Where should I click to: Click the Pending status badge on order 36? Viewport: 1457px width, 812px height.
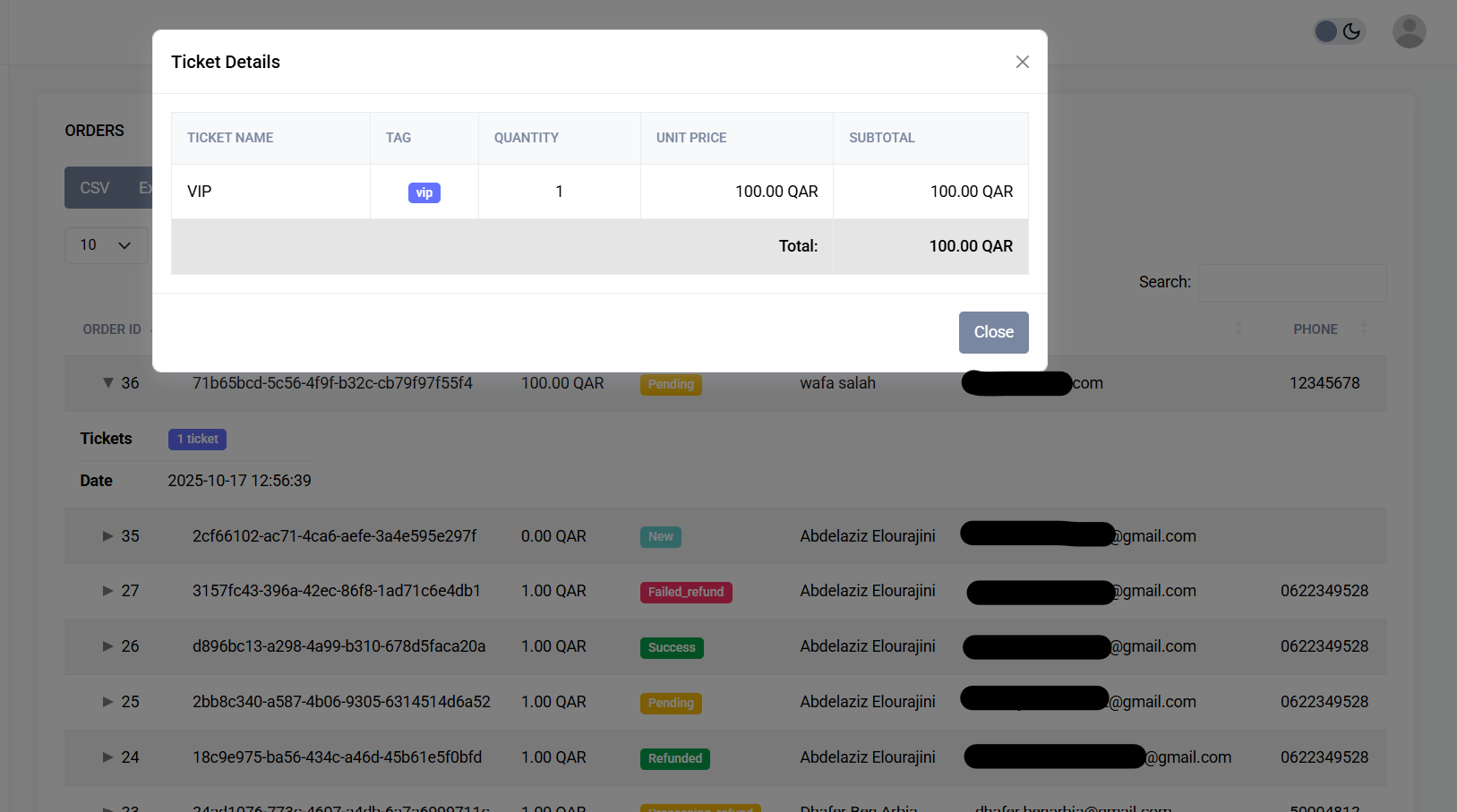671,384
